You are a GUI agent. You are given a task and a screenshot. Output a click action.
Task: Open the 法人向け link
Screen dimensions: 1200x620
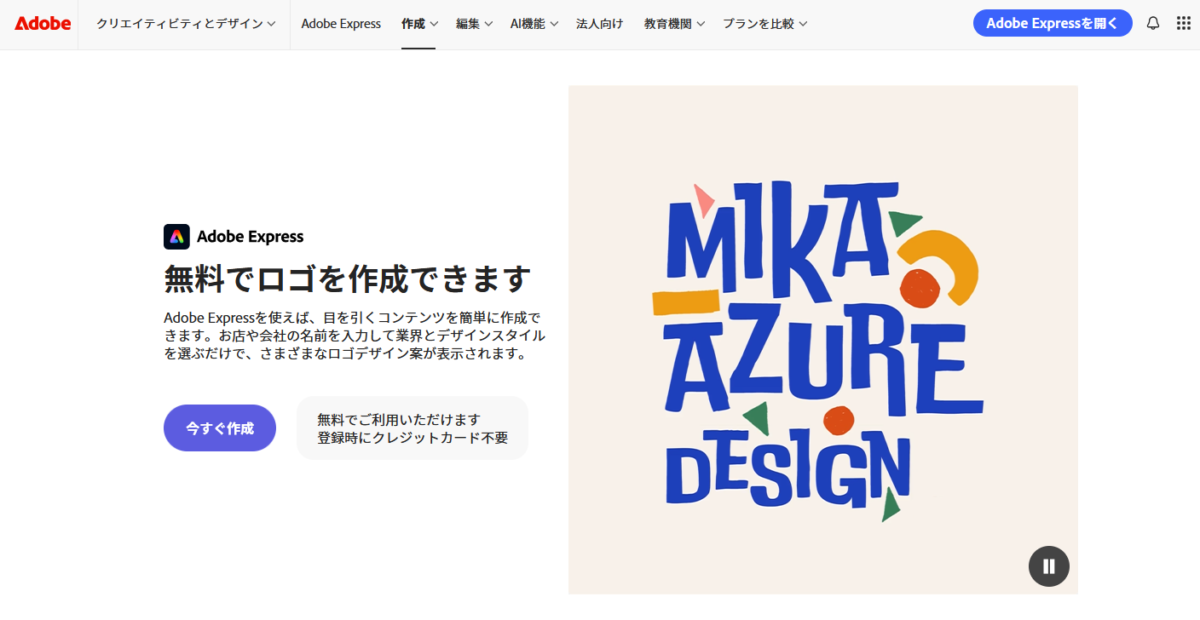(x=600, y=23)
